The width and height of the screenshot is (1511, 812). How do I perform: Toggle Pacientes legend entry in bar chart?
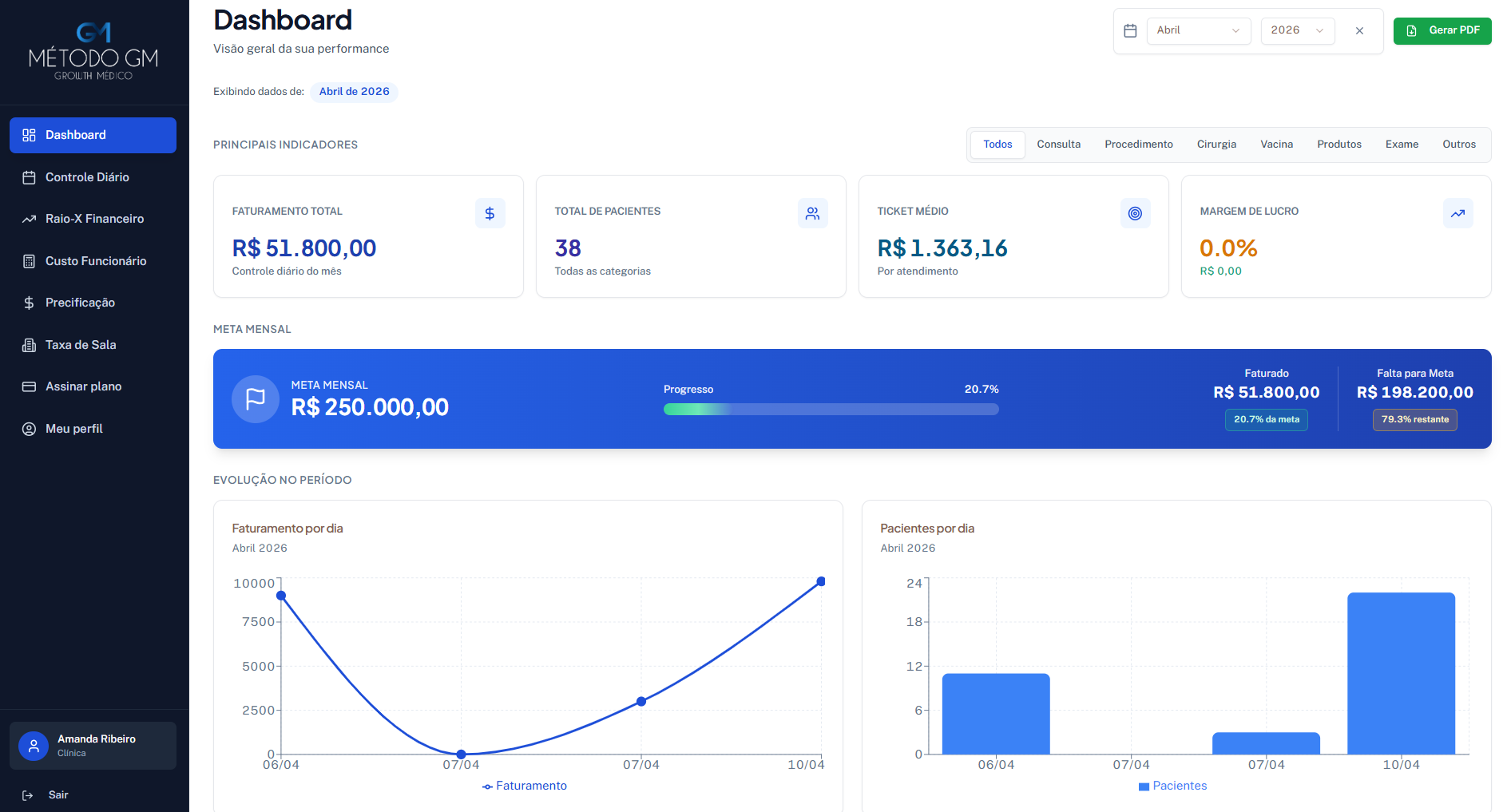pyautogui.click(x=1172, y=786)
